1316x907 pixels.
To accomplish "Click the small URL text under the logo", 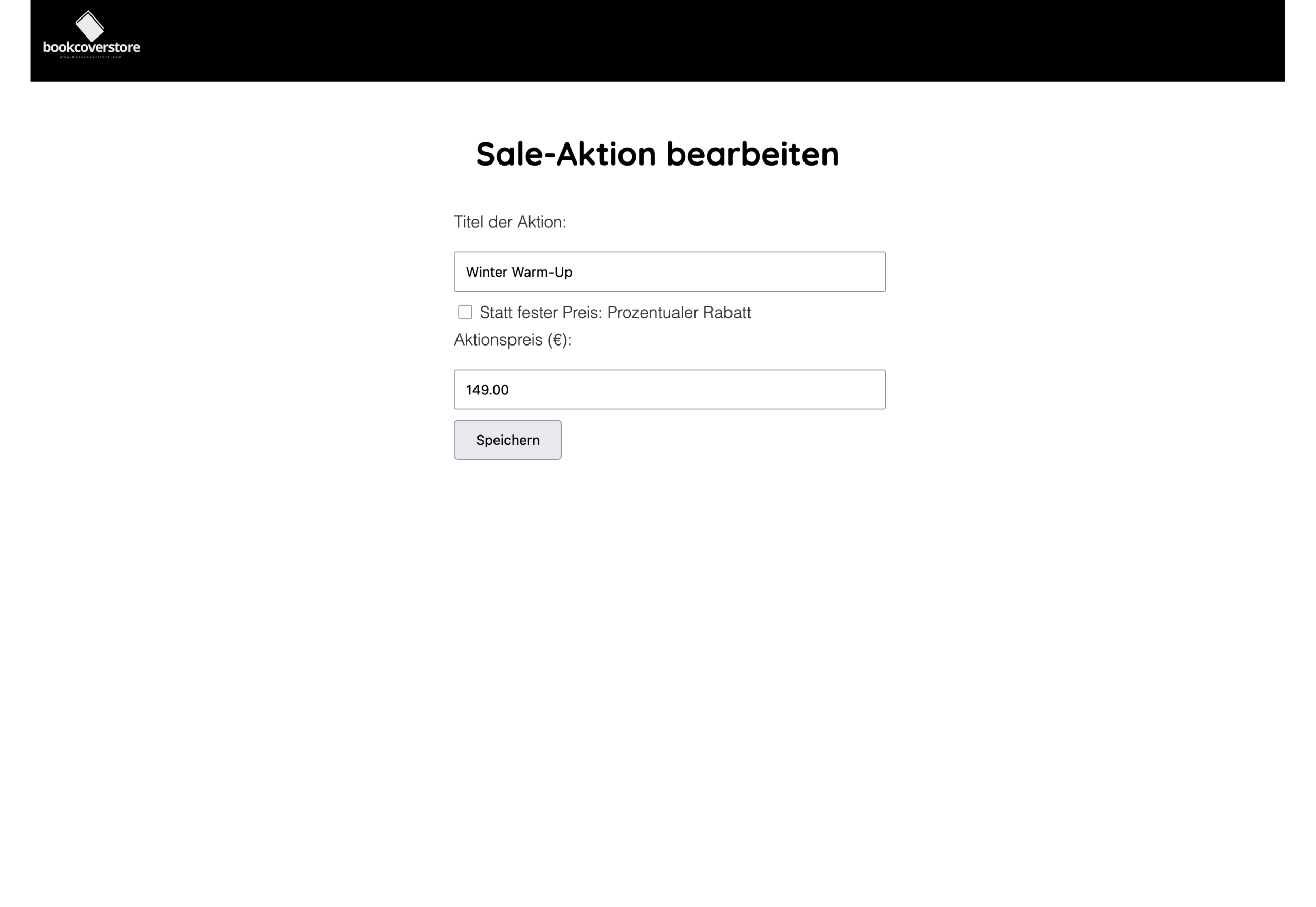I will coord(91,57).
